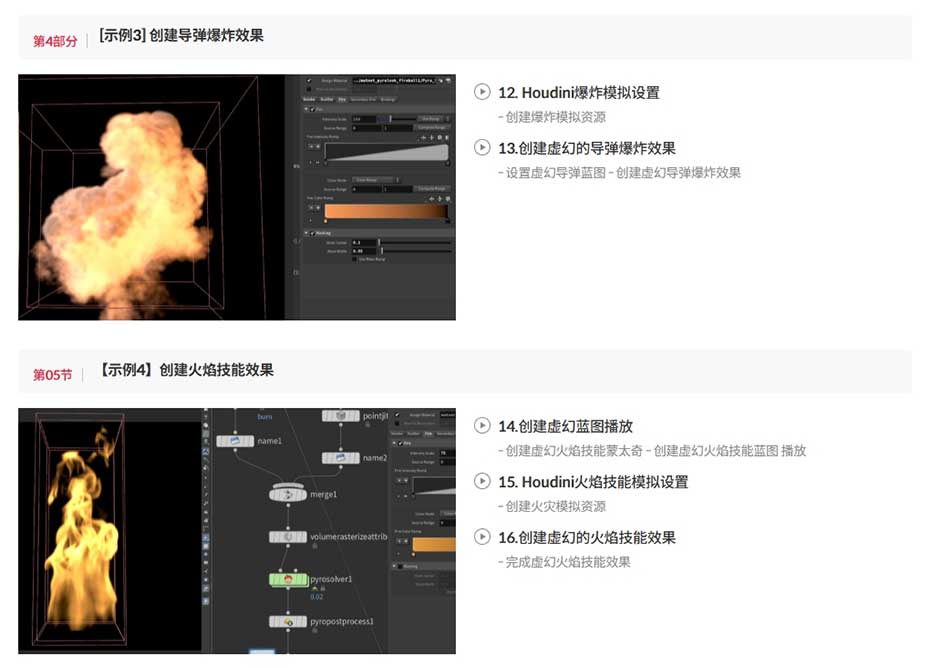The width and height of the screenshot is (930, 668).
Task: Play lesson 14 创建虚幻蓝图播放
Action: click(x=482, y=425)
